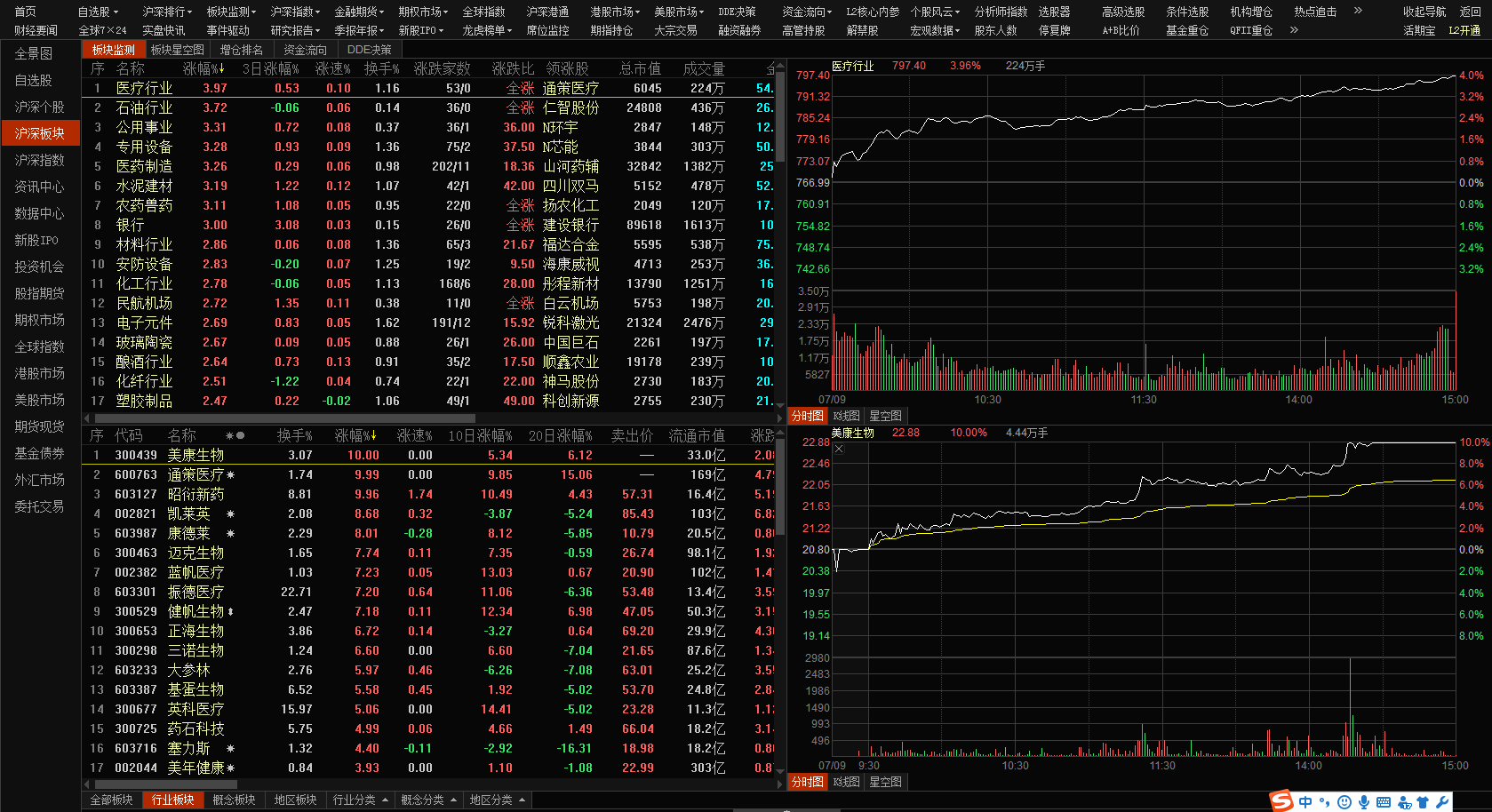
Task: Open the DDE决策 tab above sector table
Action: (369, 50)
